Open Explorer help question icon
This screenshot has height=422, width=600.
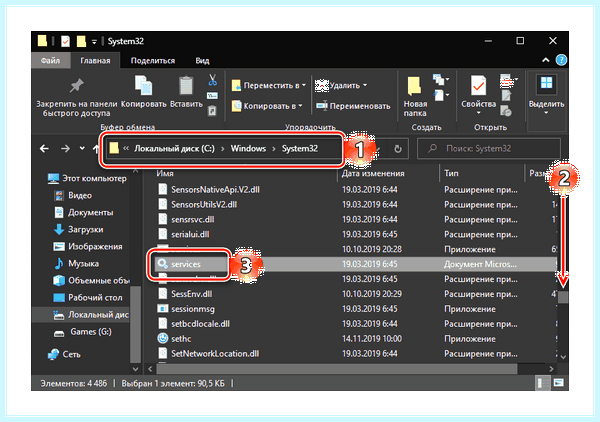561,60
